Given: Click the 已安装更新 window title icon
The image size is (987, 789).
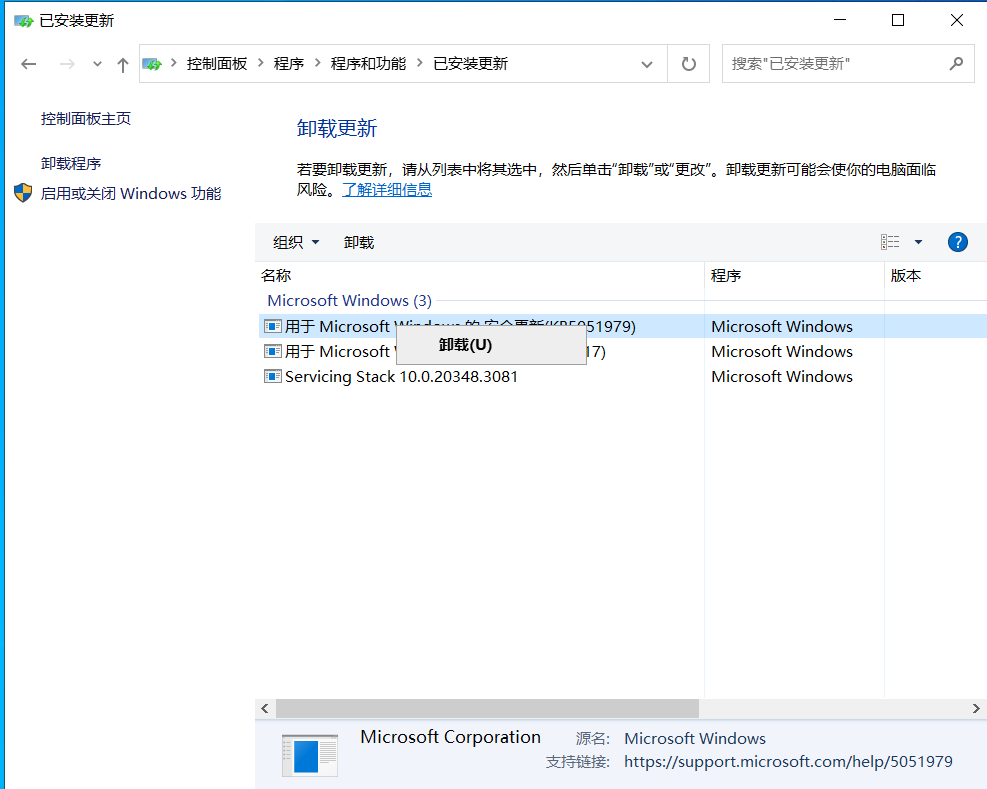Looking at the screenshot, I should [x=23, y=21].
